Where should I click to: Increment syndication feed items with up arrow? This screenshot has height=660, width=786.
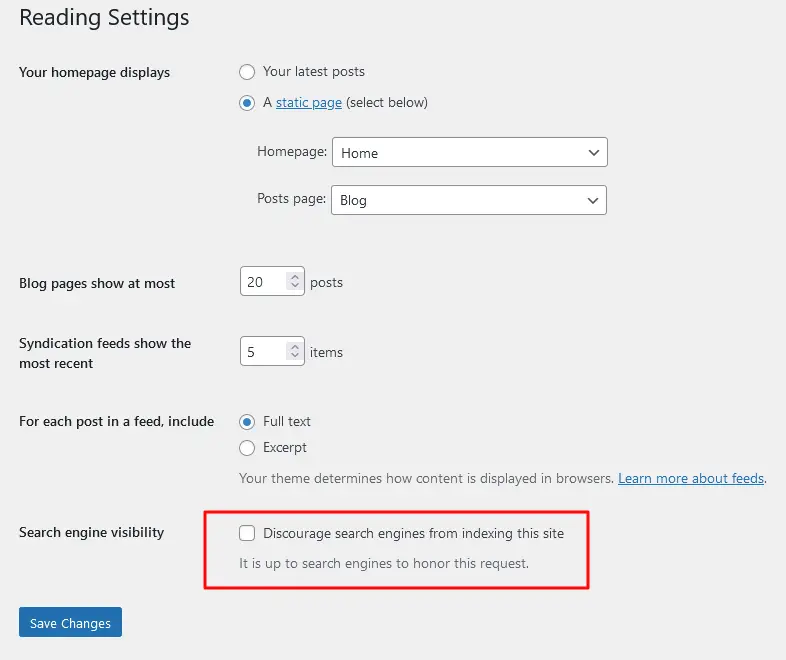[294, 347]
